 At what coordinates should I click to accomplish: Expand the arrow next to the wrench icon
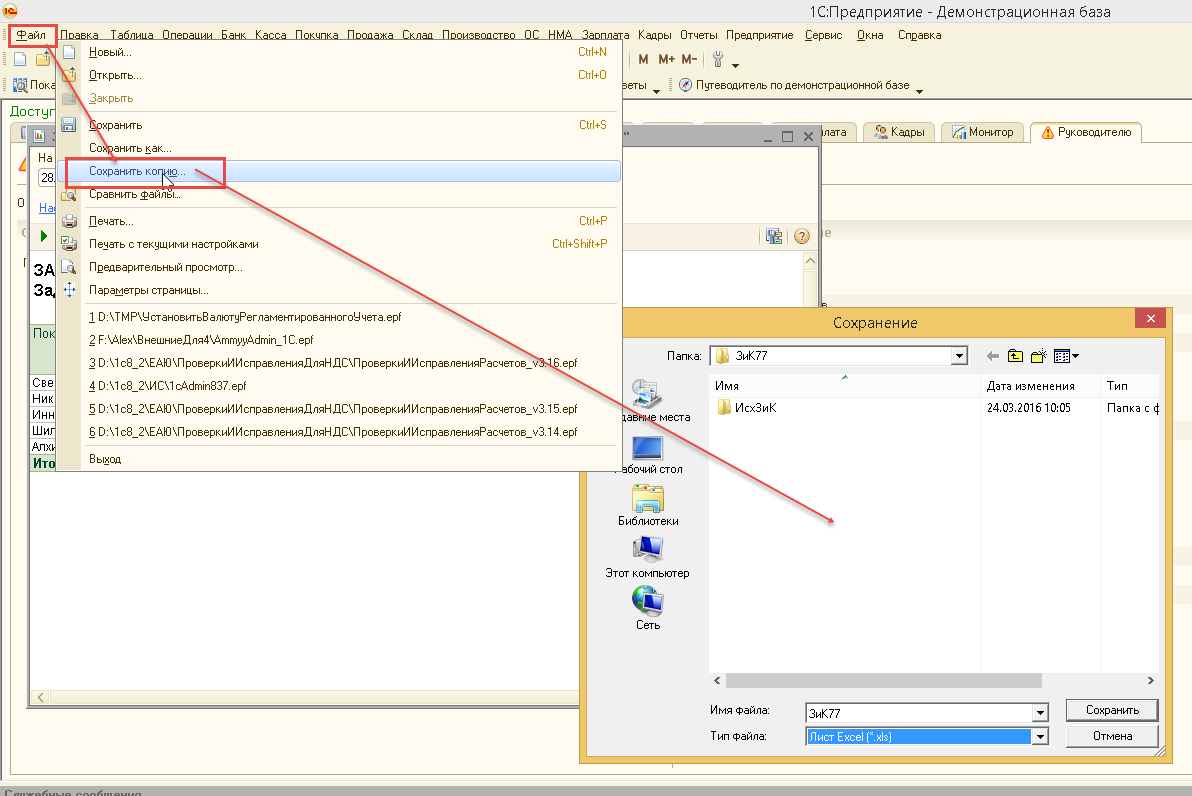(x=735, y=65)
